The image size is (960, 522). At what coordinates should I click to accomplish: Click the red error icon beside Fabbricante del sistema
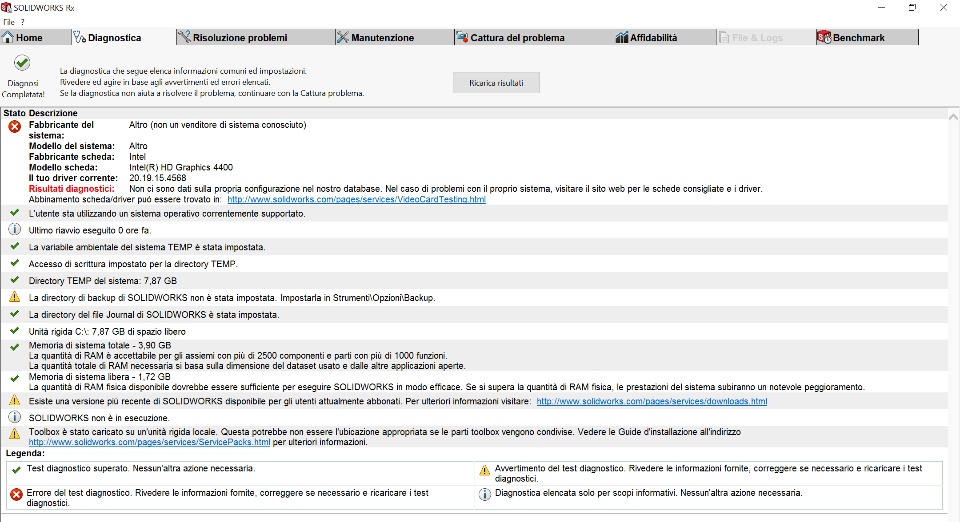[x=15, y=127]
